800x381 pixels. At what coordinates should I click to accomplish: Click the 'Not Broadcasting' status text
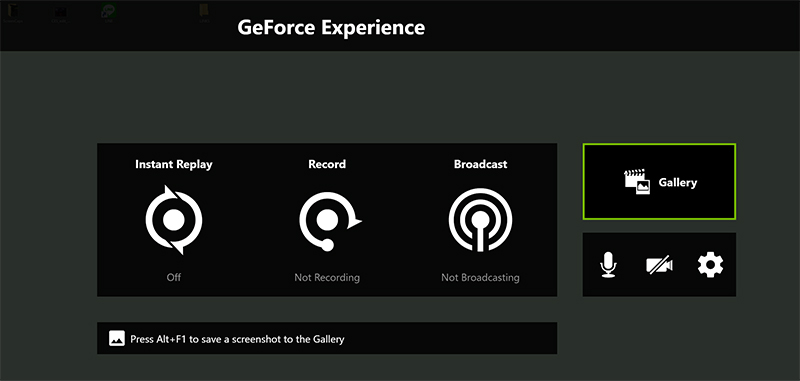(481, 277)
